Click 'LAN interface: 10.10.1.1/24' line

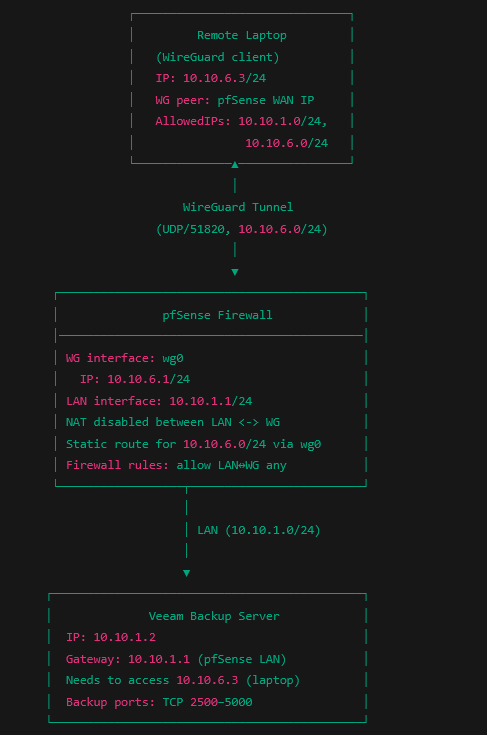click(x=159, y=401)
